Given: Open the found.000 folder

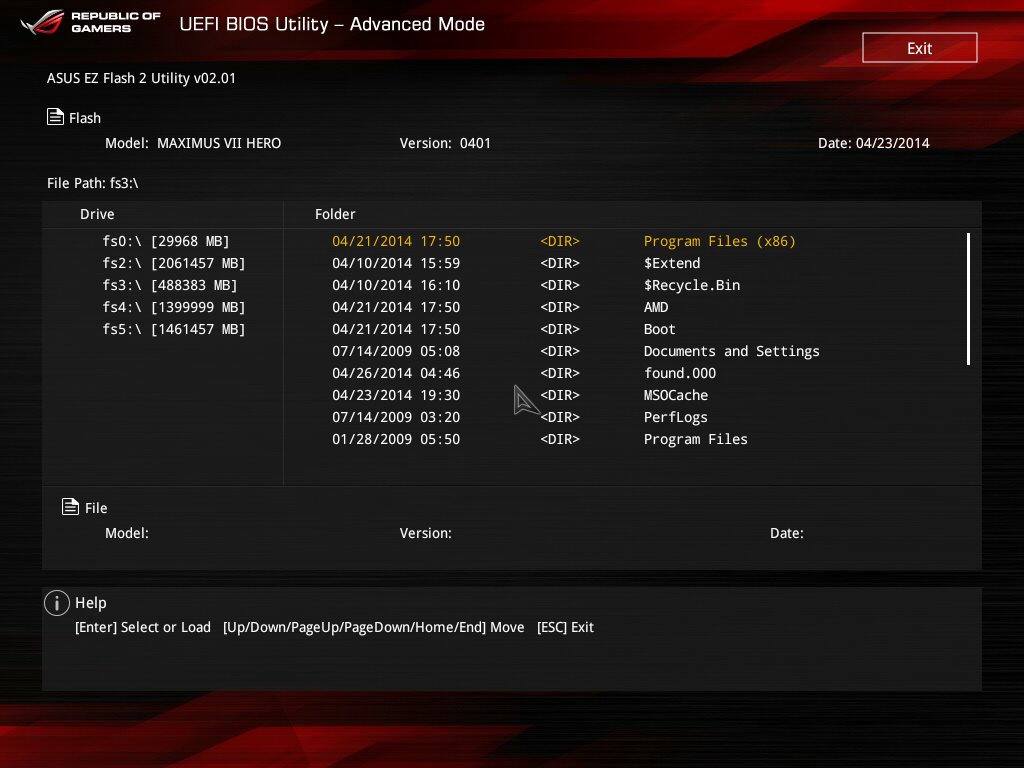Looking at the screenshot, I should tap(680, 373).
